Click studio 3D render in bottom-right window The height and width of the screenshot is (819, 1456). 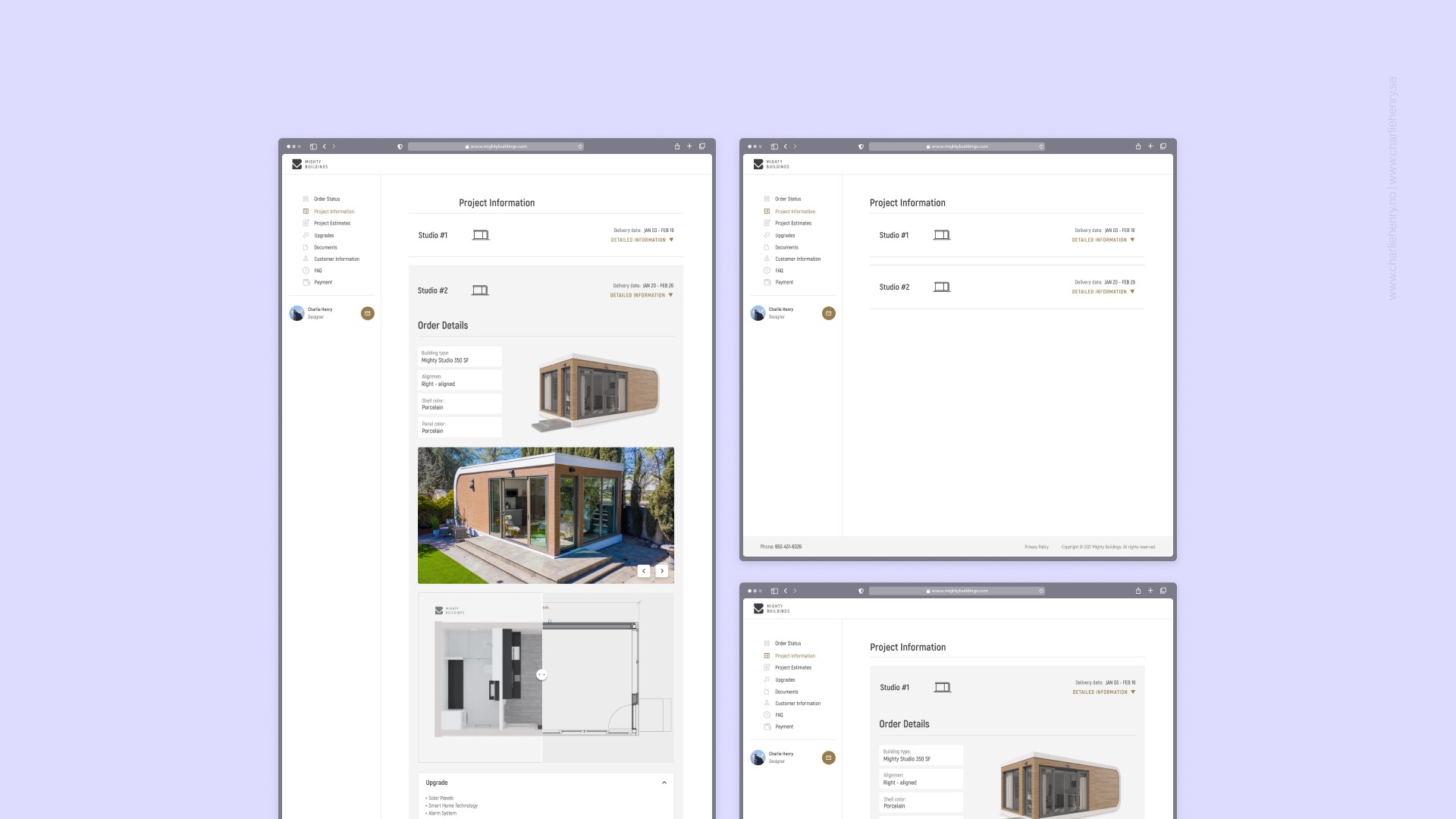click(1059, 785)
